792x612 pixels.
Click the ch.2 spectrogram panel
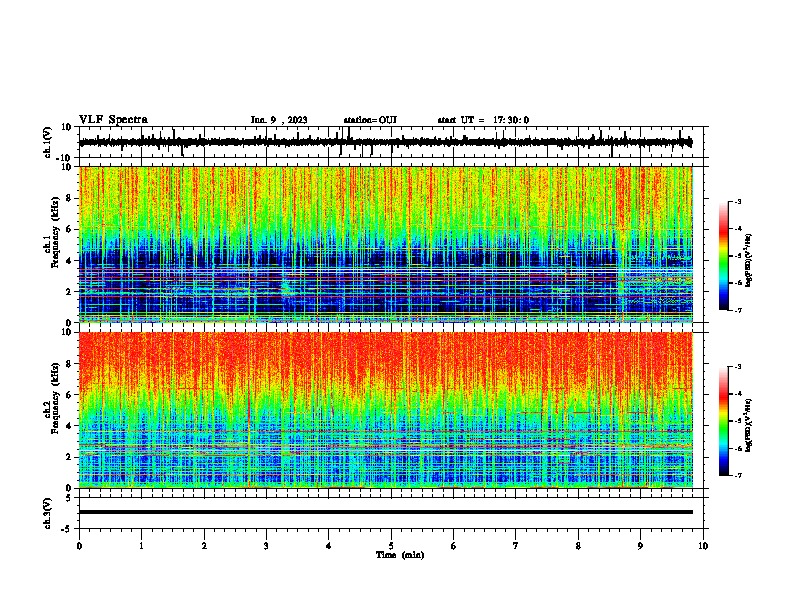coord(386,410)
